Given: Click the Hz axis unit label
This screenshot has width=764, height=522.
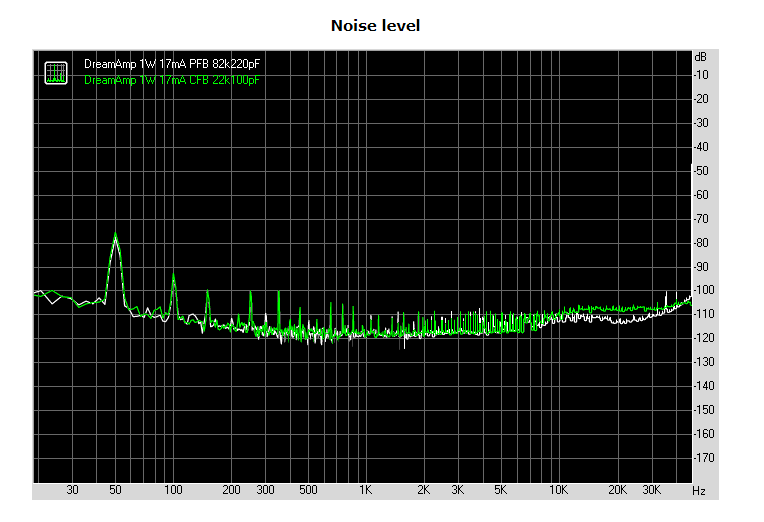Looking at the screenshot, I should (699, 491).
